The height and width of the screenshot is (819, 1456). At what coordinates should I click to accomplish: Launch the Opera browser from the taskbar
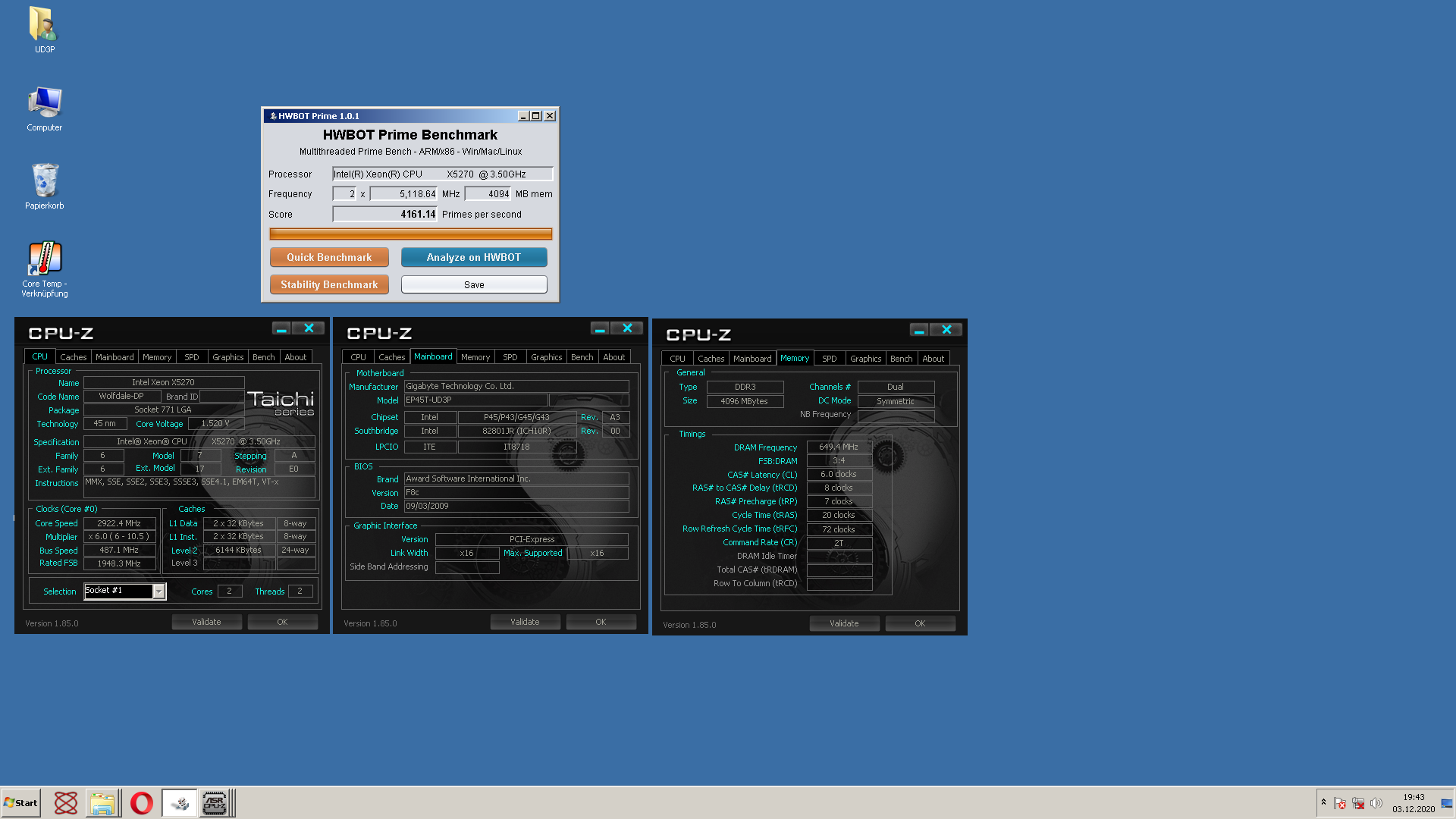point(142,803)
